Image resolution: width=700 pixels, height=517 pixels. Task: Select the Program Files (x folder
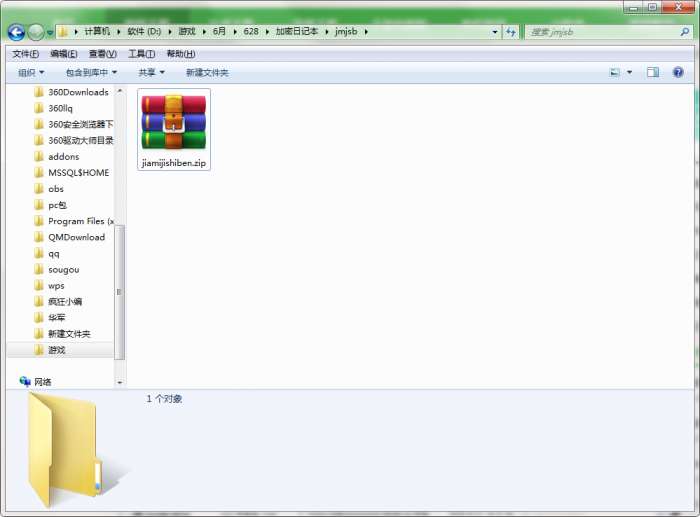coord(73,221)
